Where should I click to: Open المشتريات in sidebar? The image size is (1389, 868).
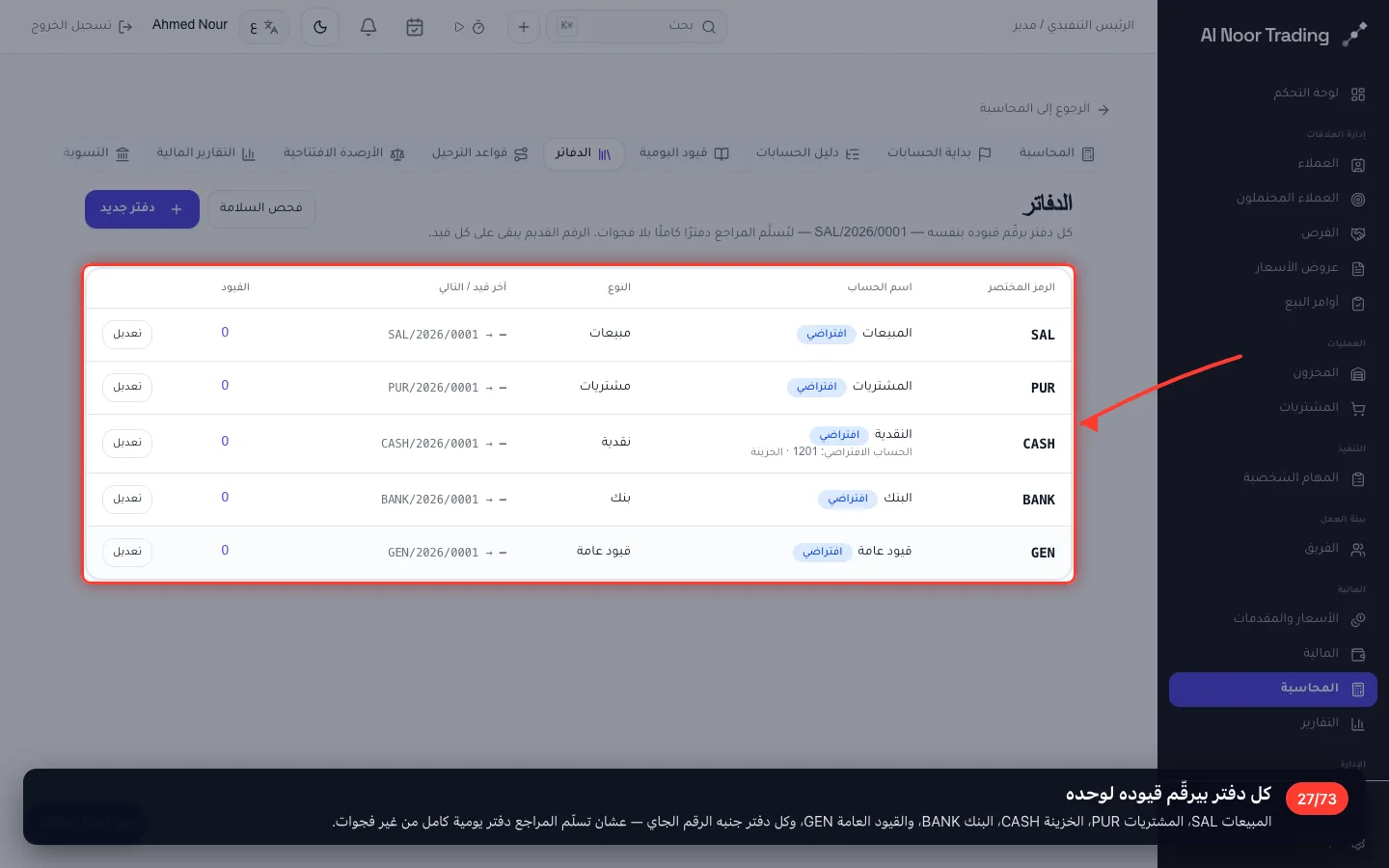(1273, 408)
